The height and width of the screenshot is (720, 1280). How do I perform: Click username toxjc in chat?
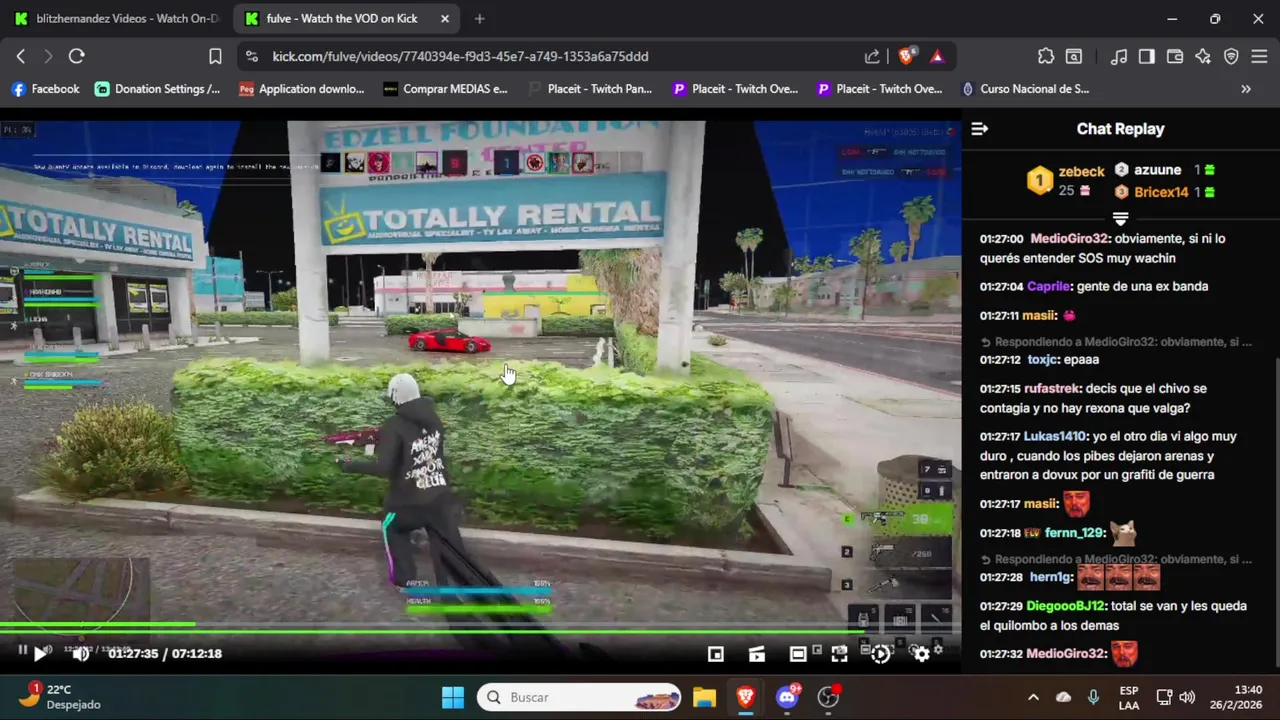tap(1043, 360)
